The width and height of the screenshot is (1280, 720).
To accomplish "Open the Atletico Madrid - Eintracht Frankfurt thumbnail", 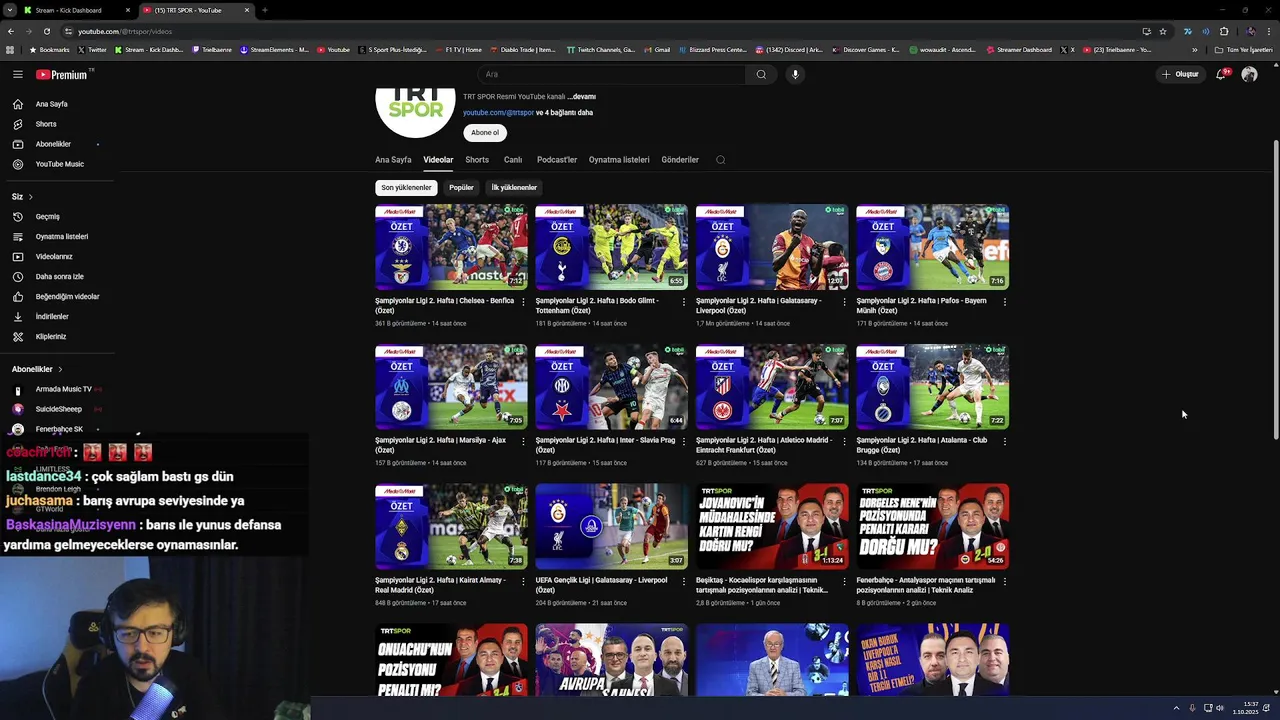I will coord(772,387).
